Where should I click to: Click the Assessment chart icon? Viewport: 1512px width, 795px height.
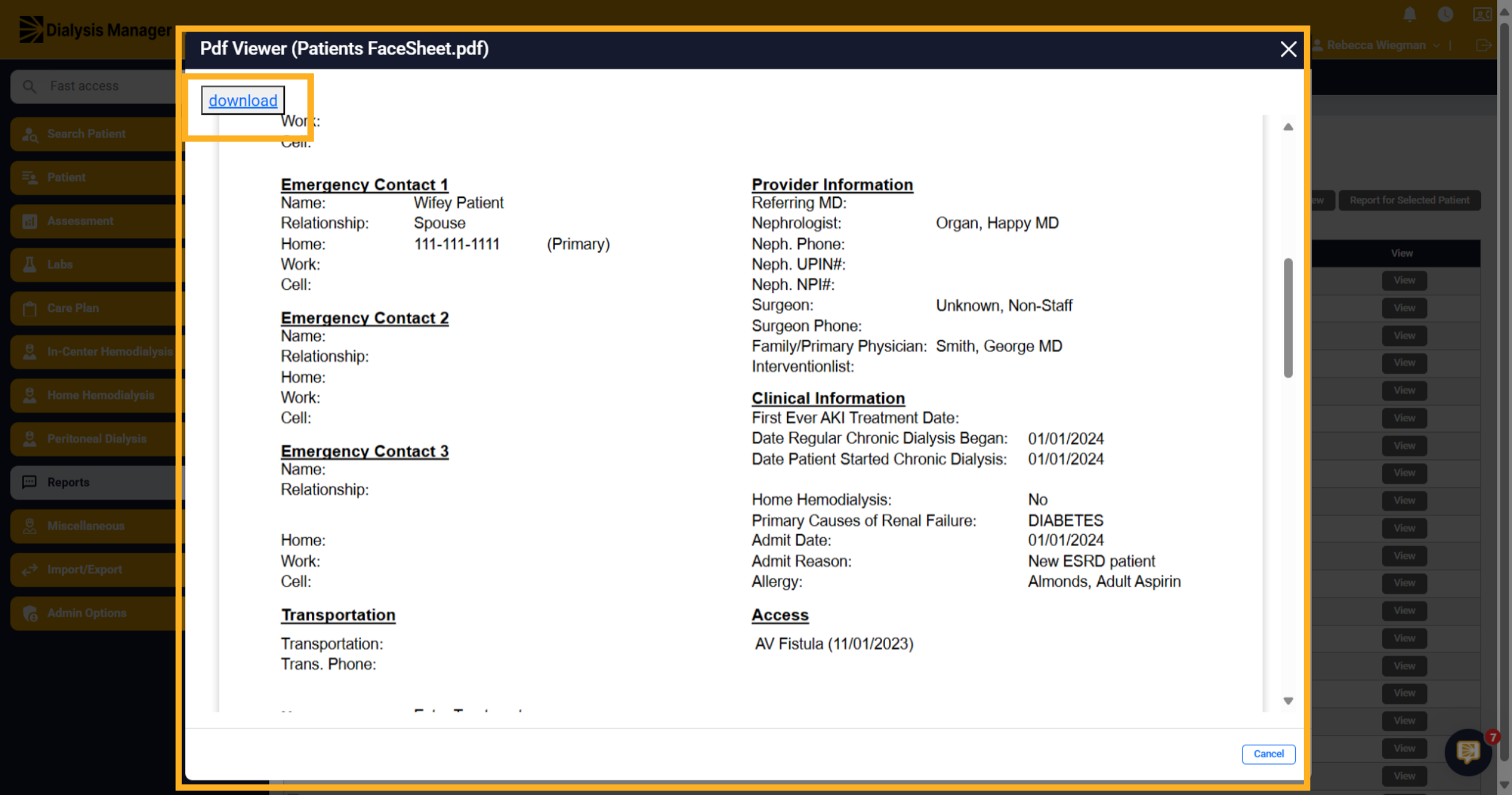point(30,221)
